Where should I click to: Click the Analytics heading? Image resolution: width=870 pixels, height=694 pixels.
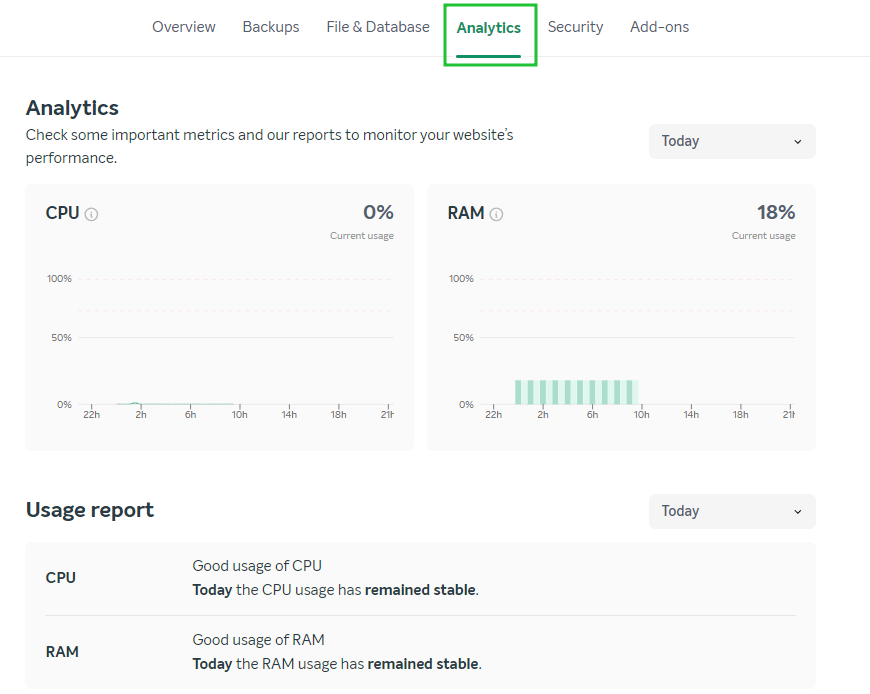[x=72, y=108]
